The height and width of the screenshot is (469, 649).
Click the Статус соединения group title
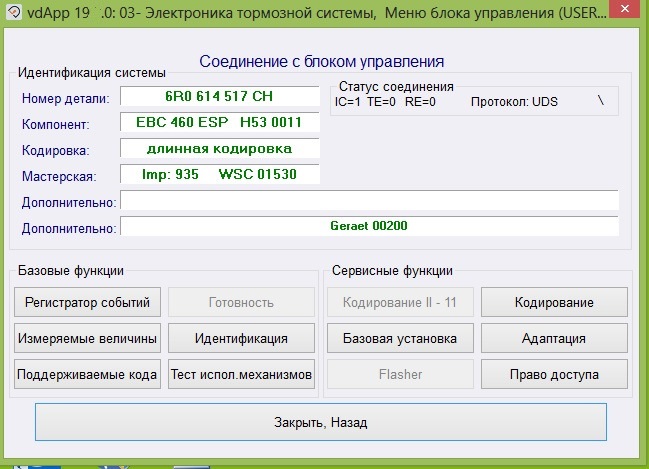click(x=396, y=87)
